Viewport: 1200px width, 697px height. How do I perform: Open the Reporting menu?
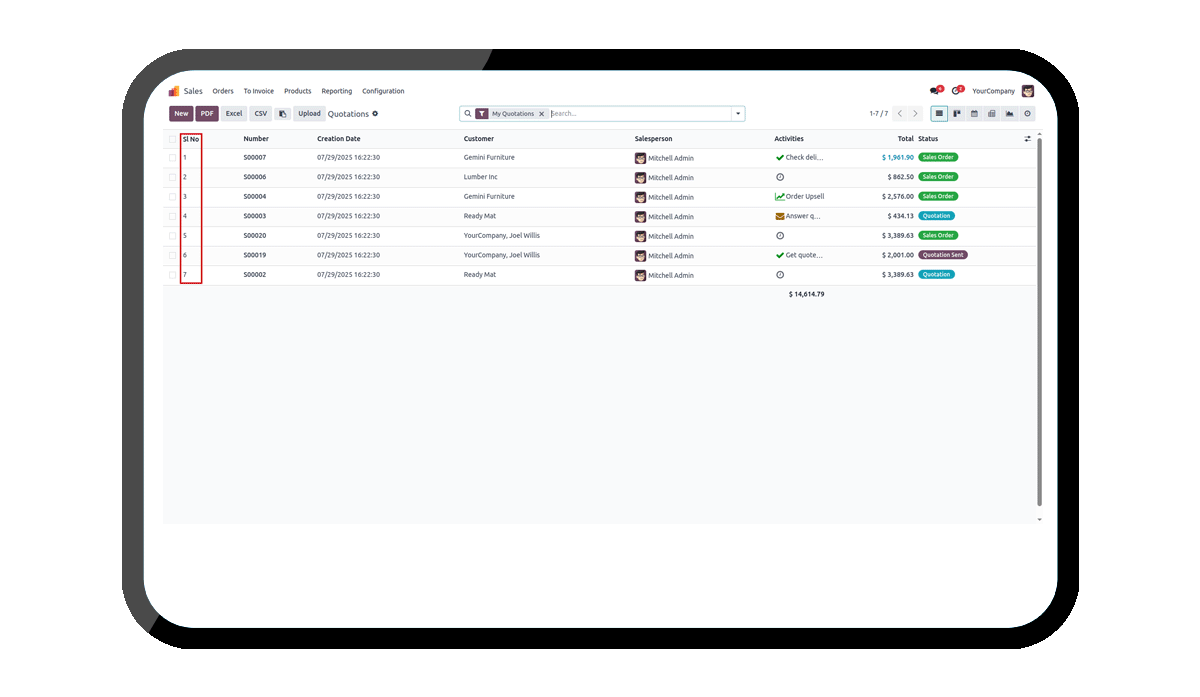[x=337, y=91]
